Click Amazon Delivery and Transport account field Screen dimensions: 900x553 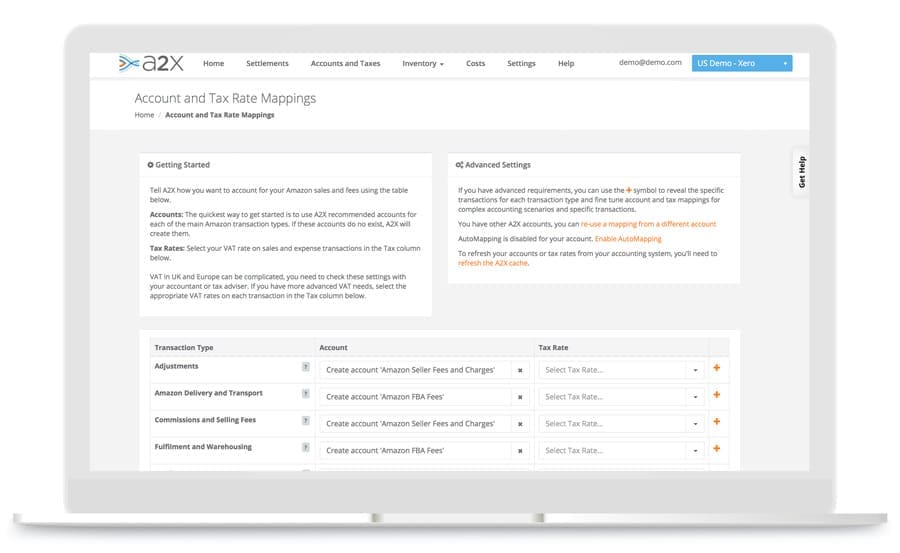pos(416,397)
